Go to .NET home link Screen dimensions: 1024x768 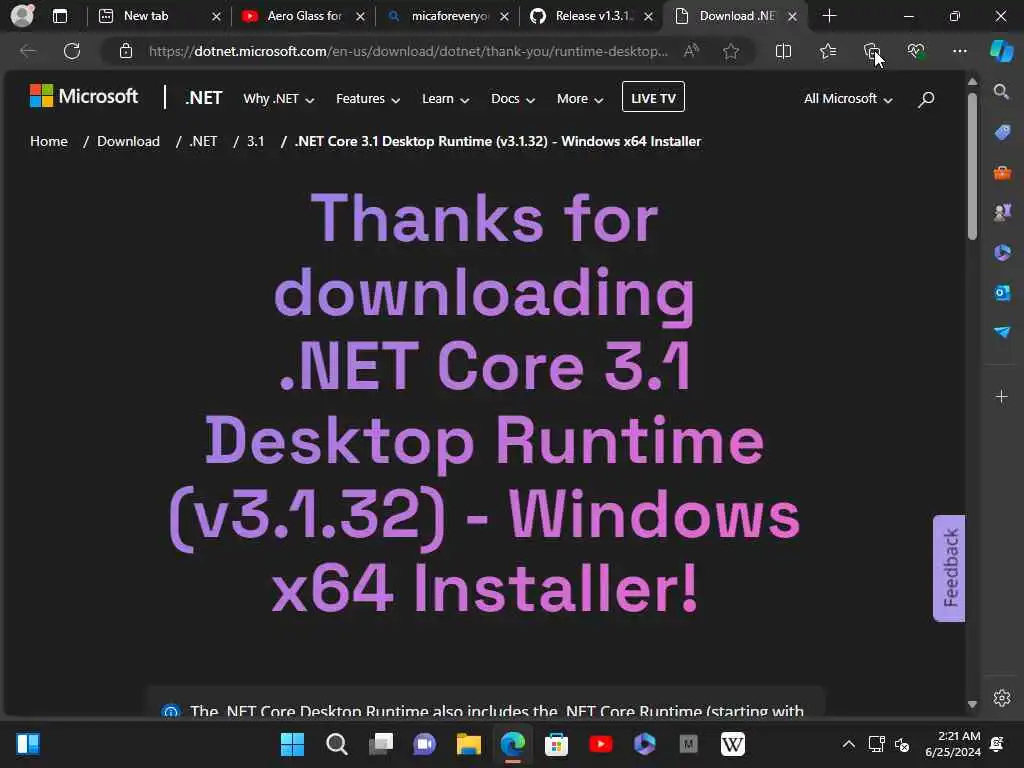(204, 98)
